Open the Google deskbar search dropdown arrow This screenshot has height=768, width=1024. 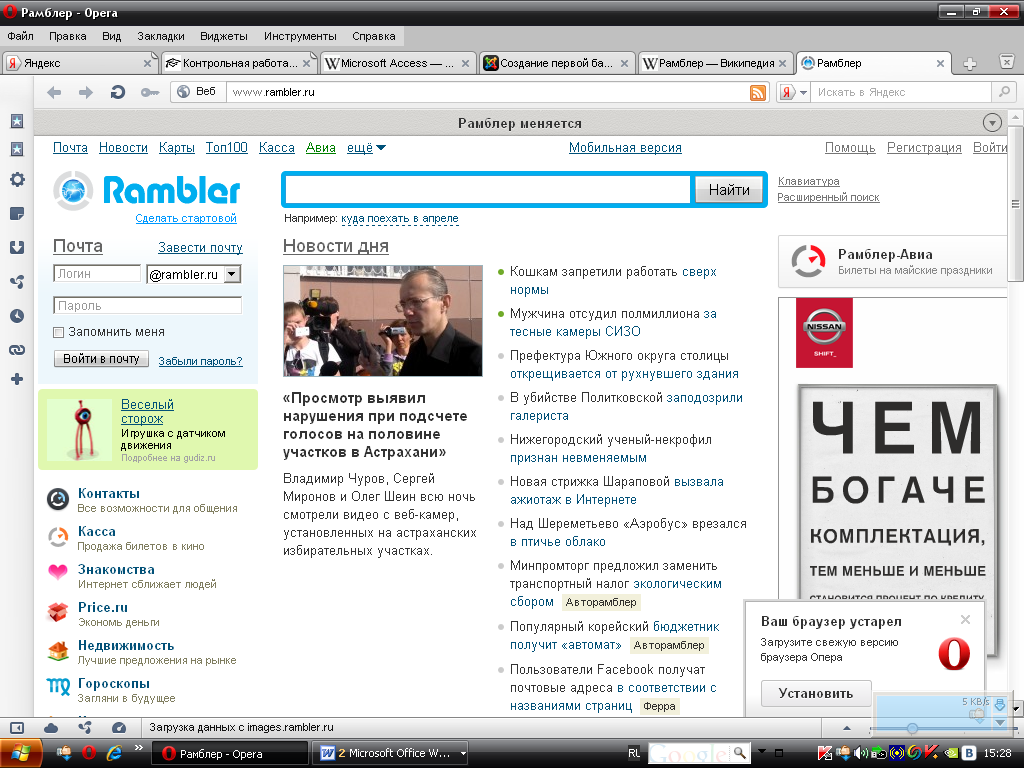761,752
